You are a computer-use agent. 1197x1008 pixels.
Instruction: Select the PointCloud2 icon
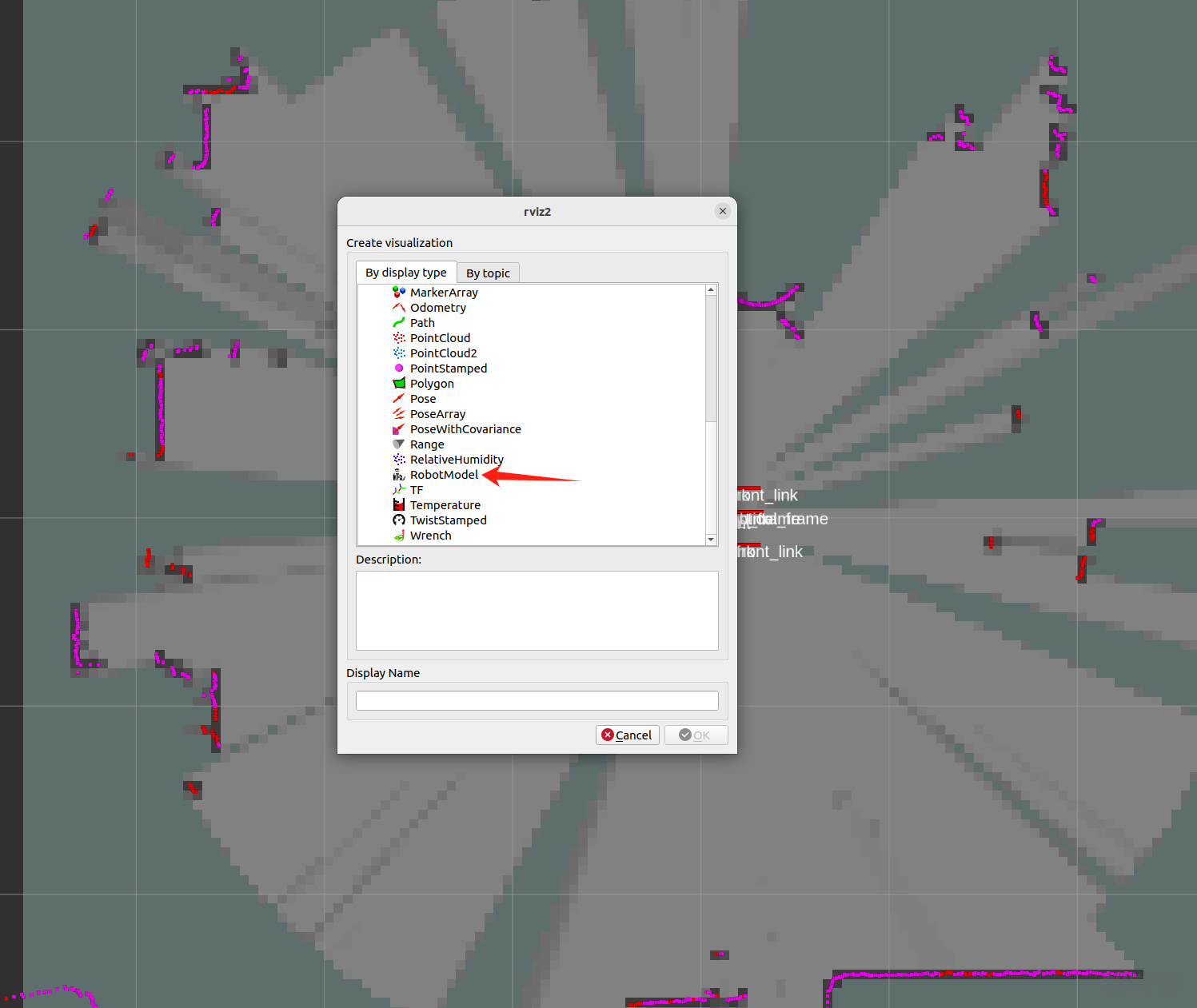398,353
